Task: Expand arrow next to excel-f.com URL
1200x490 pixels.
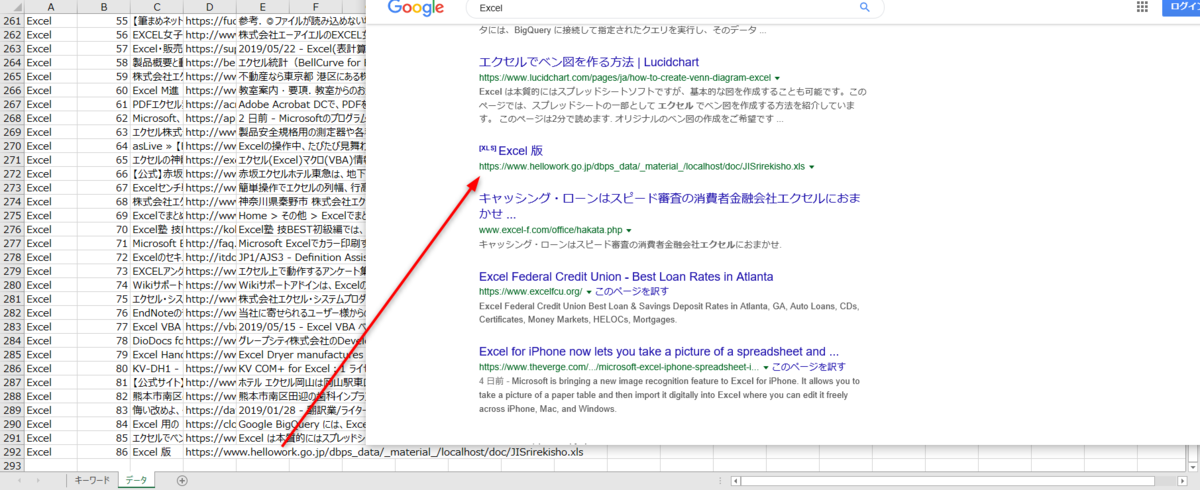Action: click(629, 230)
